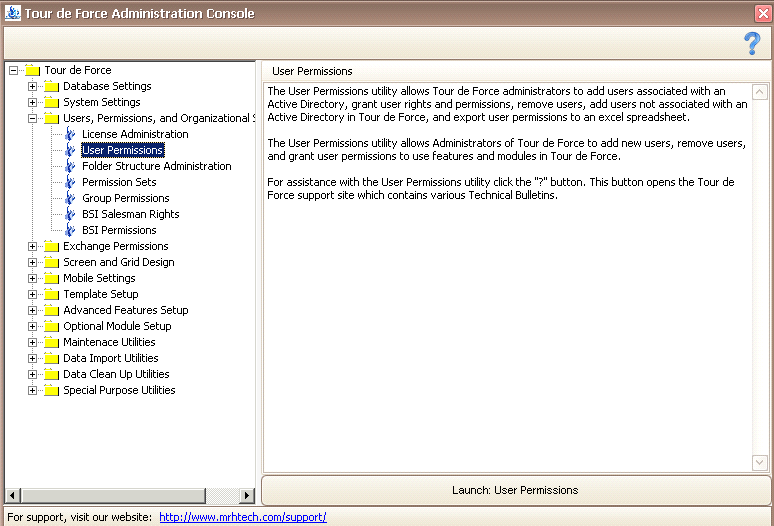Collapse the Users, Permissions, and Organizational node
The image size is (774, 526).
coord(33,118)
